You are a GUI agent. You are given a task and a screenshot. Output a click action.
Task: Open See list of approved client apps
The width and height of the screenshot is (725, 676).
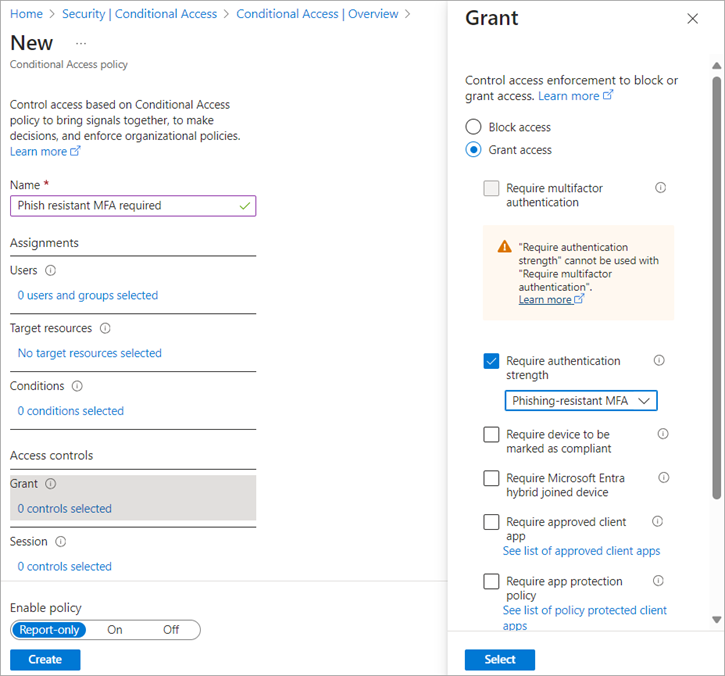581,551
